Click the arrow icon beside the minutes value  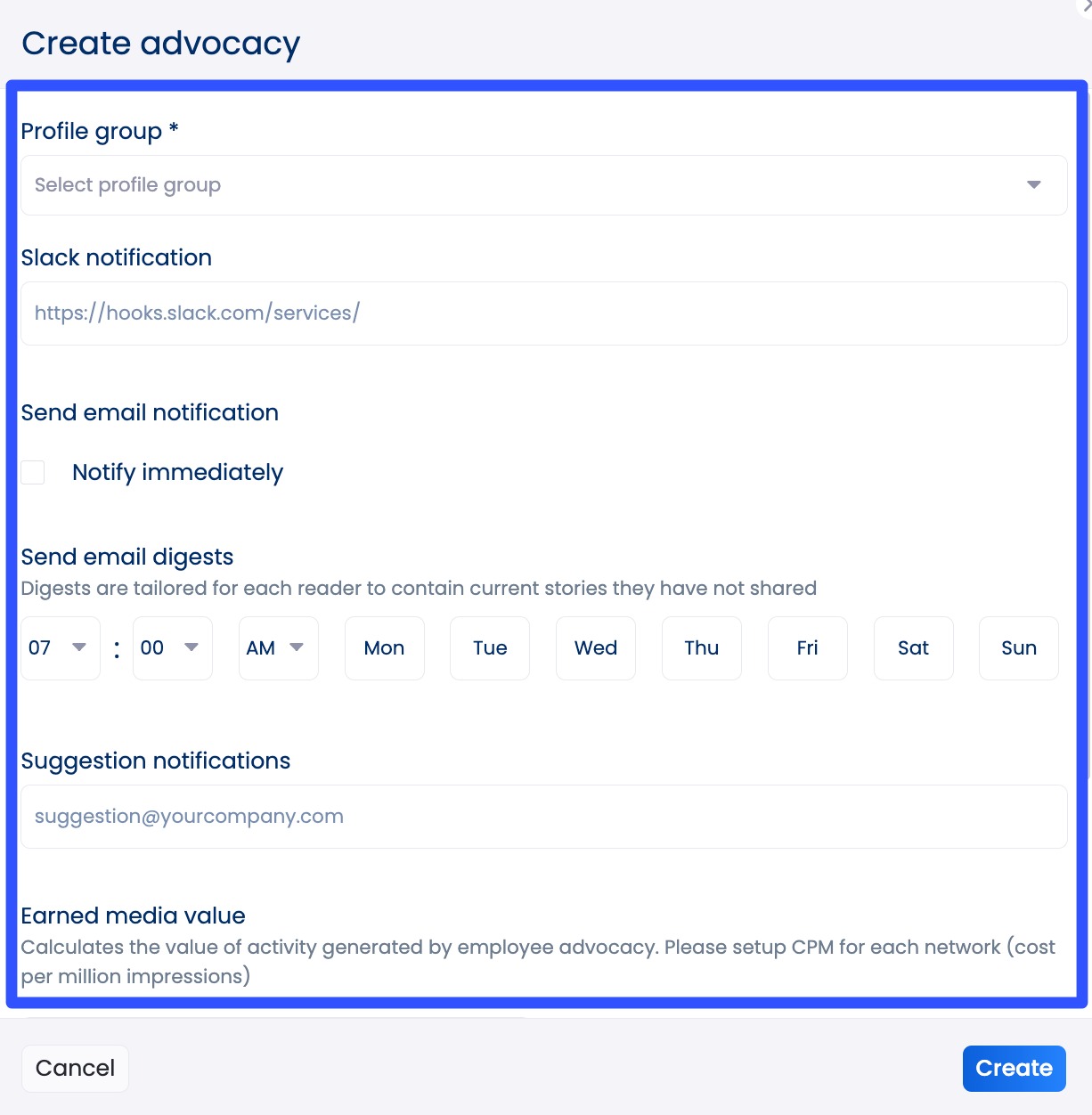[x=192, y=649]
